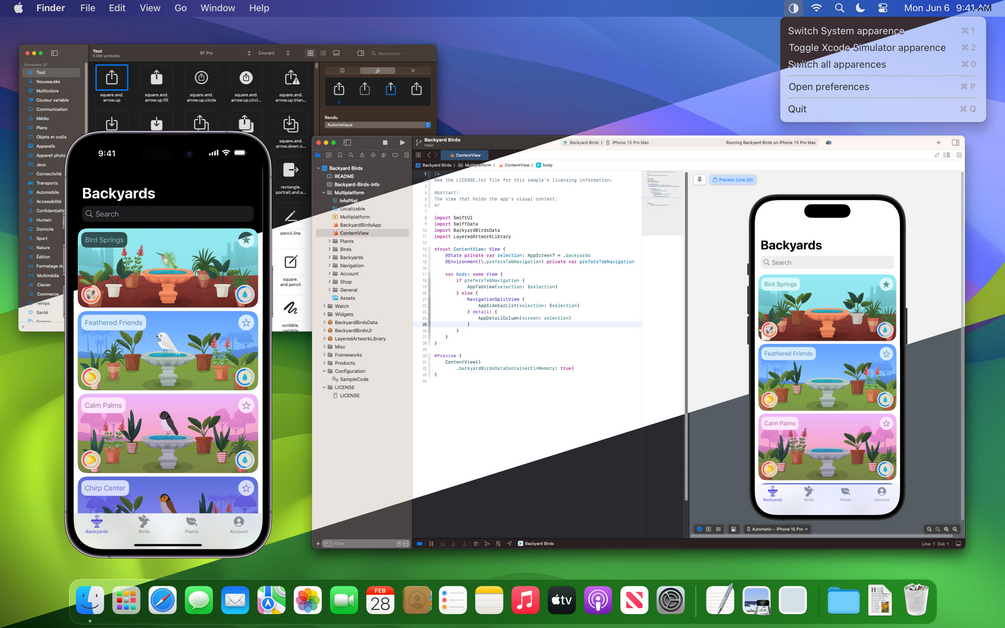Open the Automatique rendering dropdown in SF Symbols

(x=378, y=125)
